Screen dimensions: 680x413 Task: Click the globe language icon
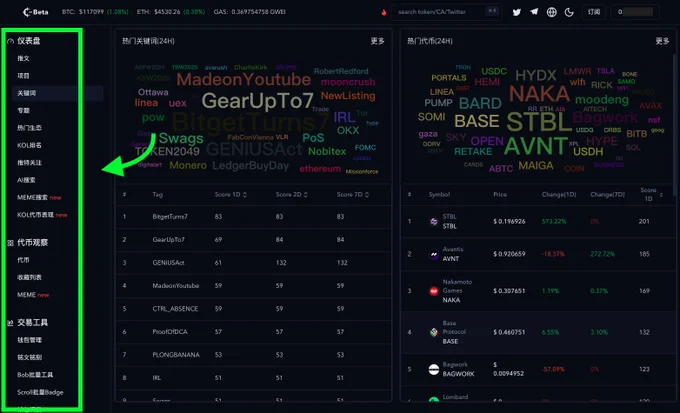(x=551, y=12)
